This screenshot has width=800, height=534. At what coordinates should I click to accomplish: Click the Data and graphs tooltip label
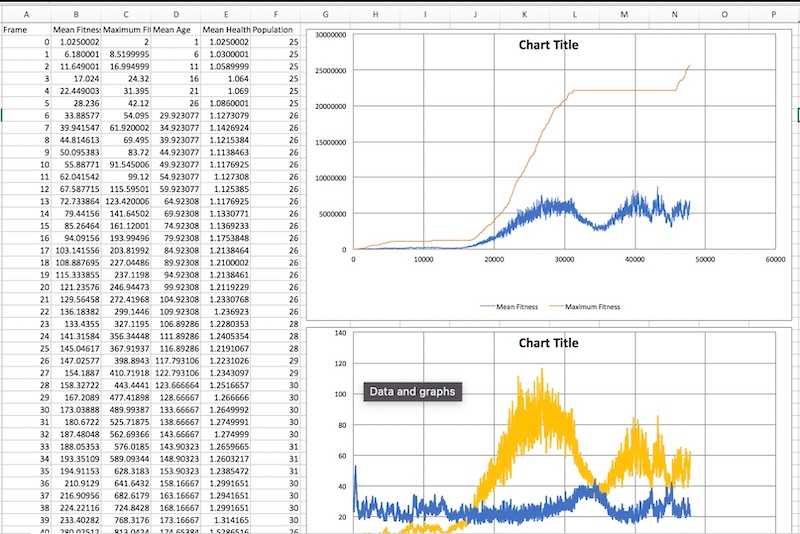tap(413, 392)
